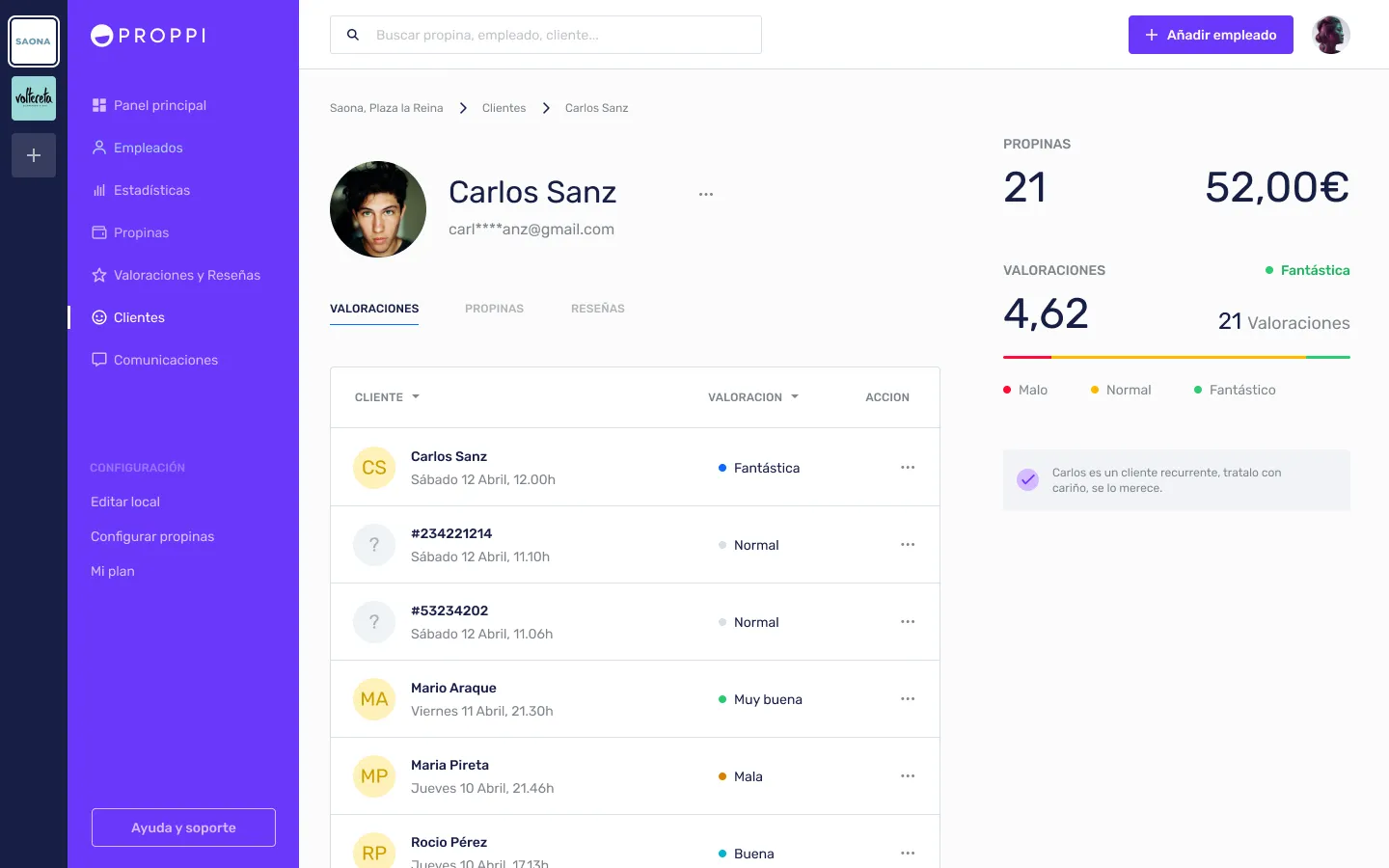
Task: Click the add new venue plus button
Action: tap(34, 155)
